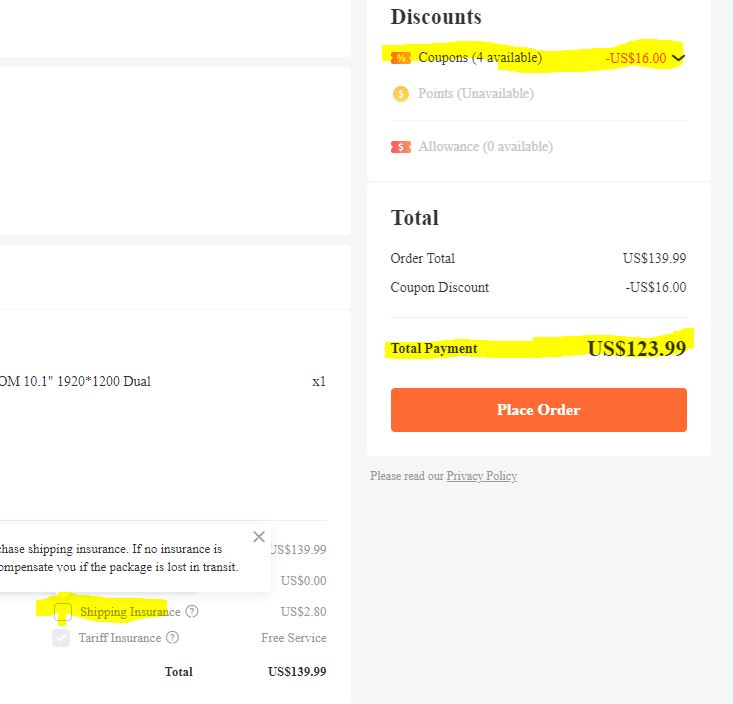Viewport: 733px width, 704px height.
Task: Click the -US$16.00 coupon amount
Action: click(635, 58)
